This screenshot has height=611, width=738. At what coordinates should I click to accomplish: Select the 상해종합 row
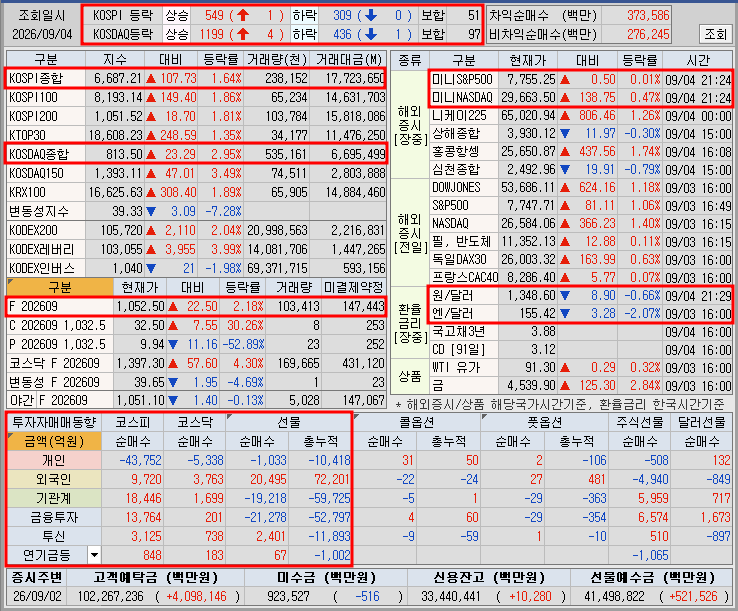581,134
